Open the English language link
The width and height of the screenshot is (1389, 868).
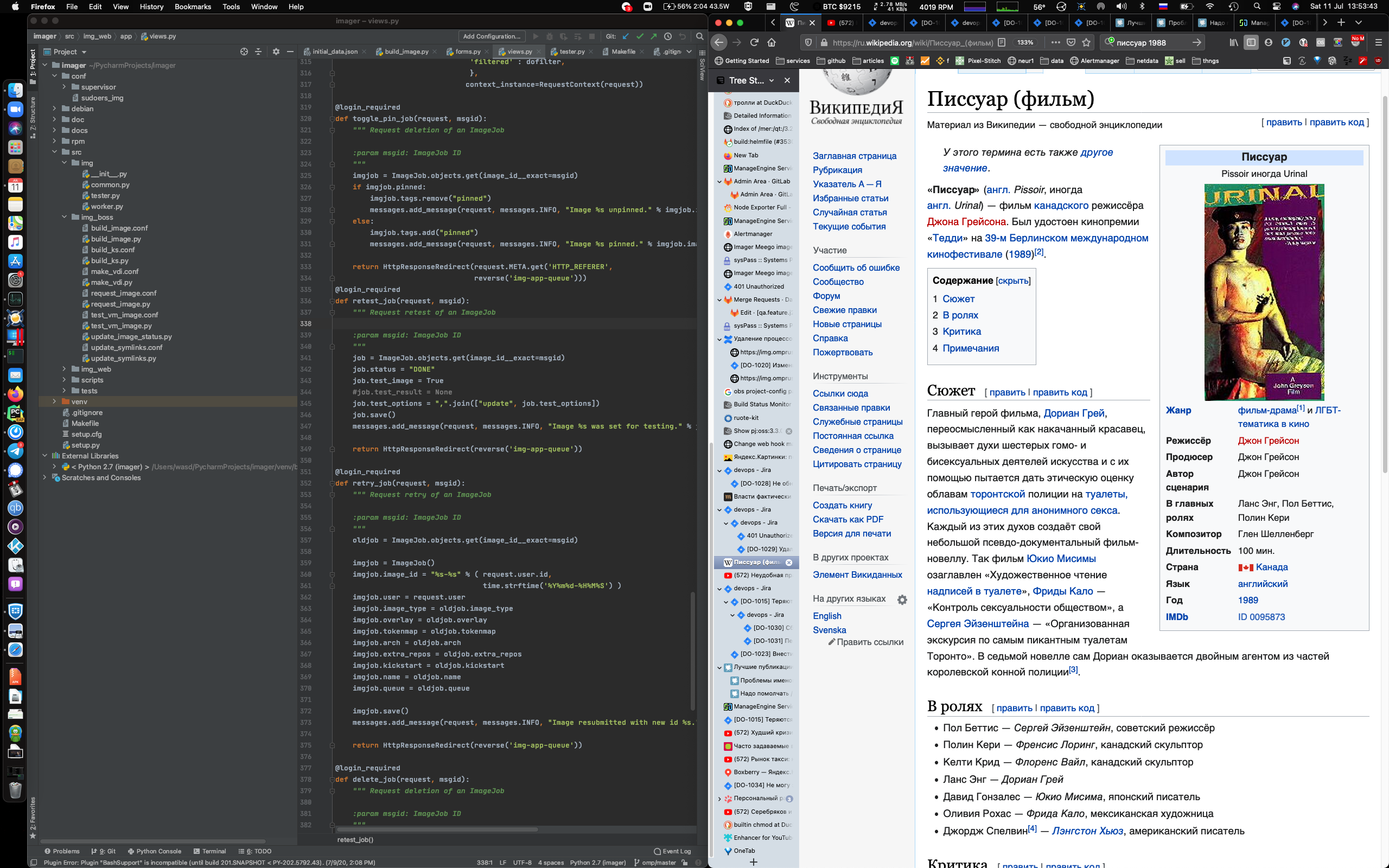pyautogui.click(x=826, y=616)
